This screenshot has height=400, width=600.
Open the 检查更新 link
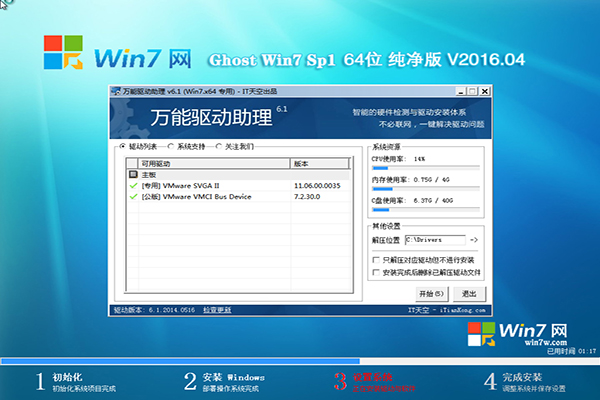[x=217, y=310]
